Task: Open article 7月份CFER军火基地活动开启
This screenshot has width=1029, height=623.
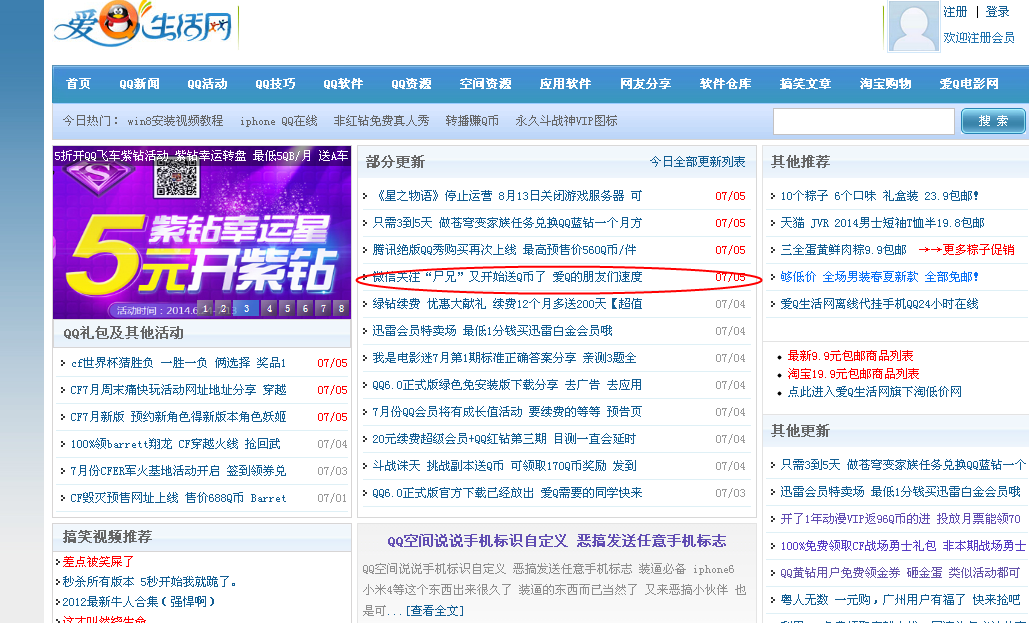Action: pyautogui.click(x=178, y=471)
